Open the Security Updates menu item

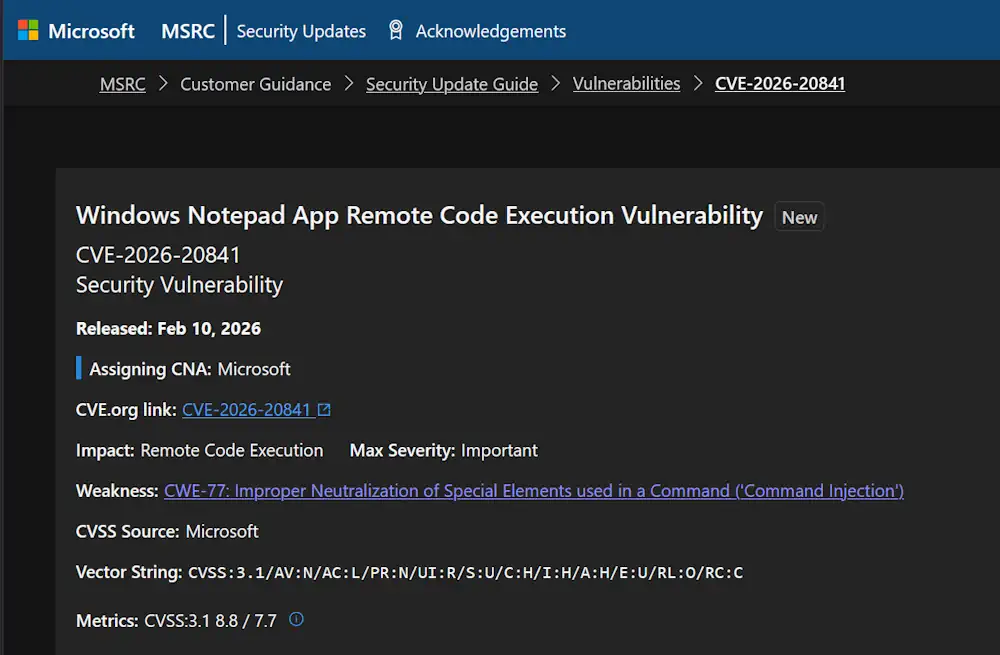click(301, 31)
